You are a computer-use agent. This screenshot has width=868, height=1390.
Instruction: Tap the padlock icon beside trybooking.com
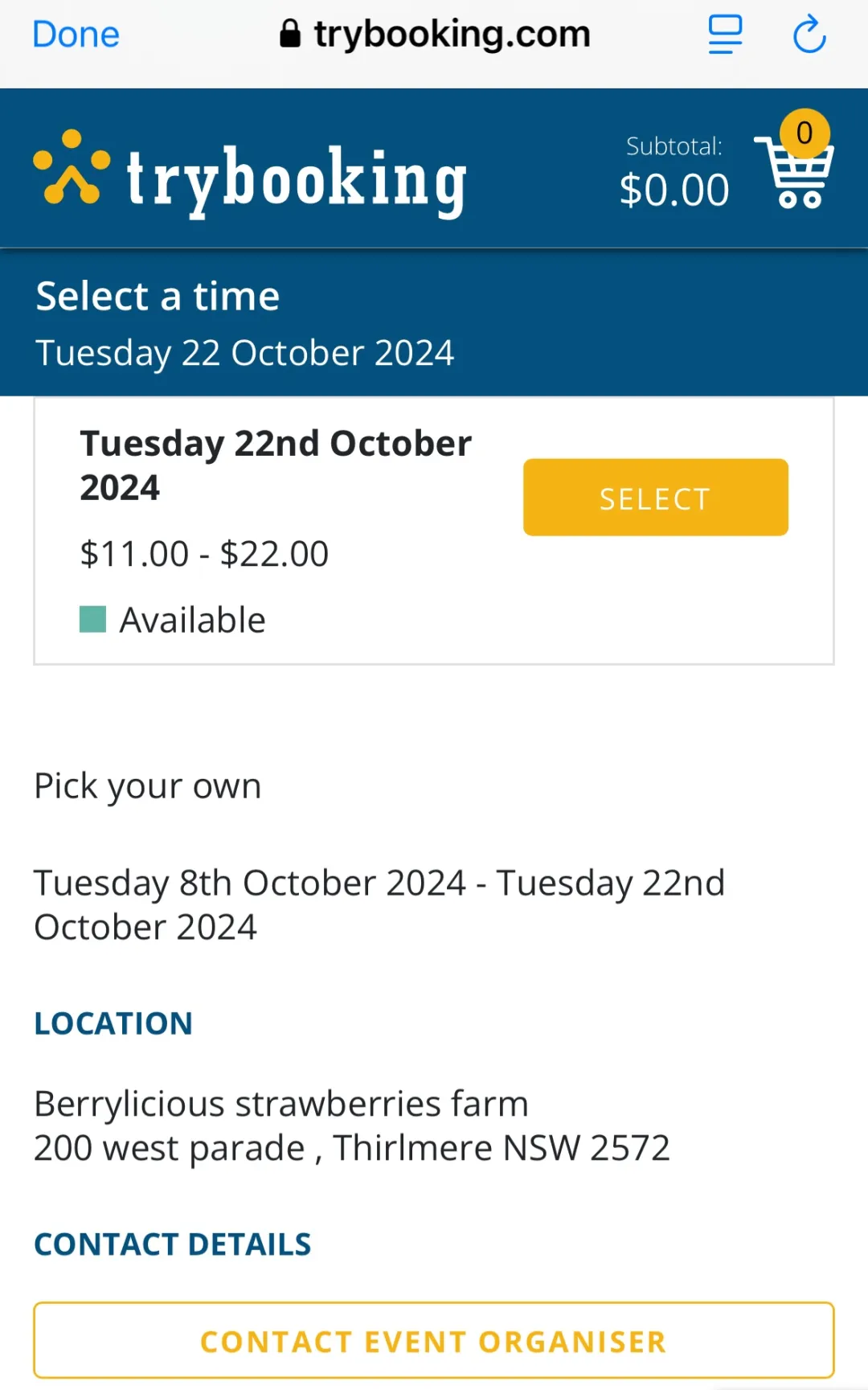(290, 34)
